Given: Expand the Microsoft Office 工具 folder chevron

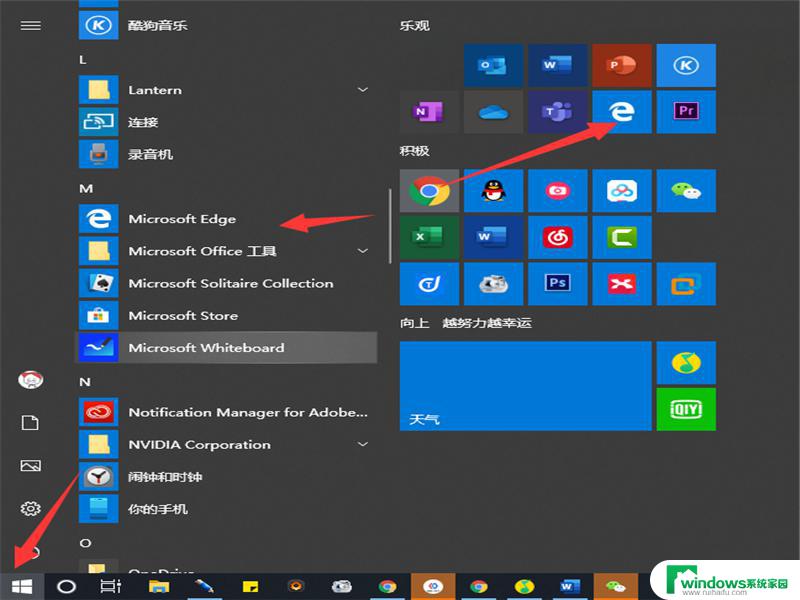Looking at the screenshot, I should [x=363, y=251].
